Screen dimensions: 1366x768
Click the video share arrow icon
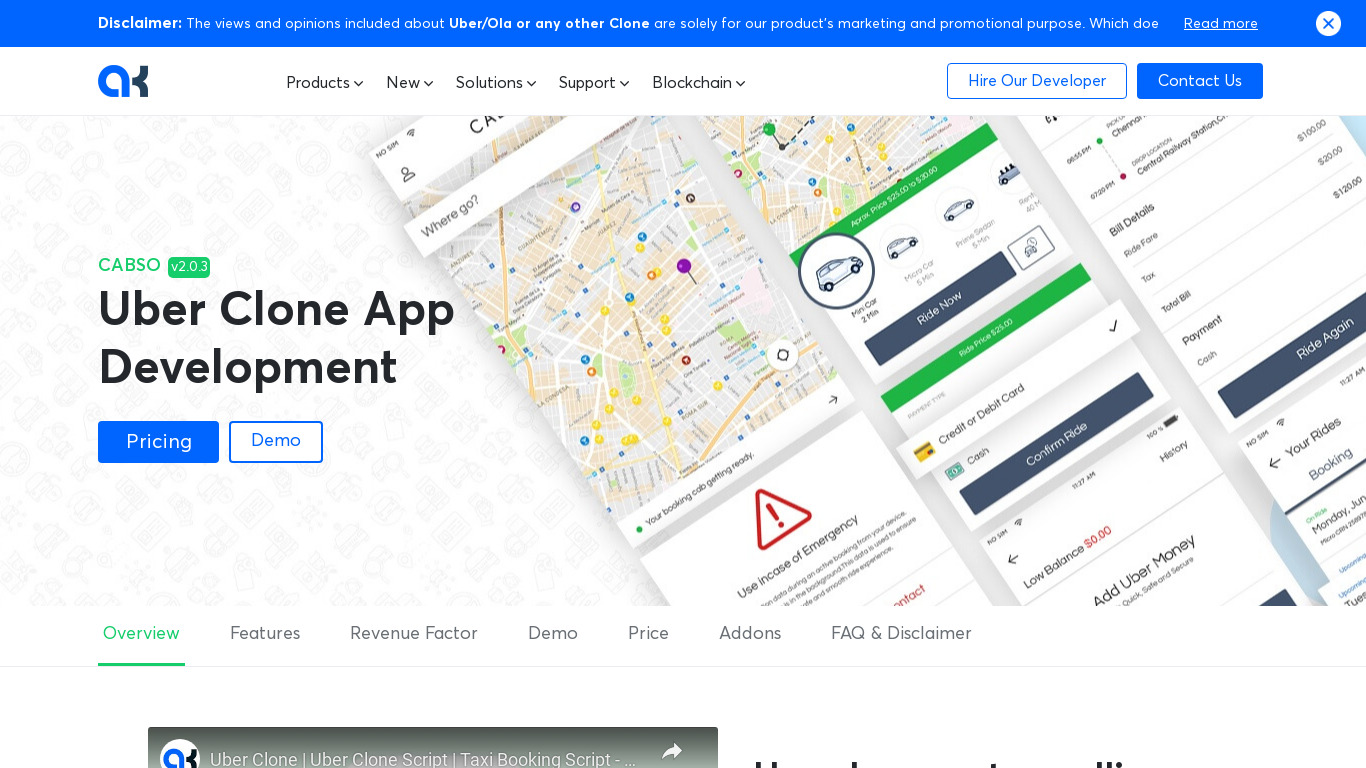[672, 752]
